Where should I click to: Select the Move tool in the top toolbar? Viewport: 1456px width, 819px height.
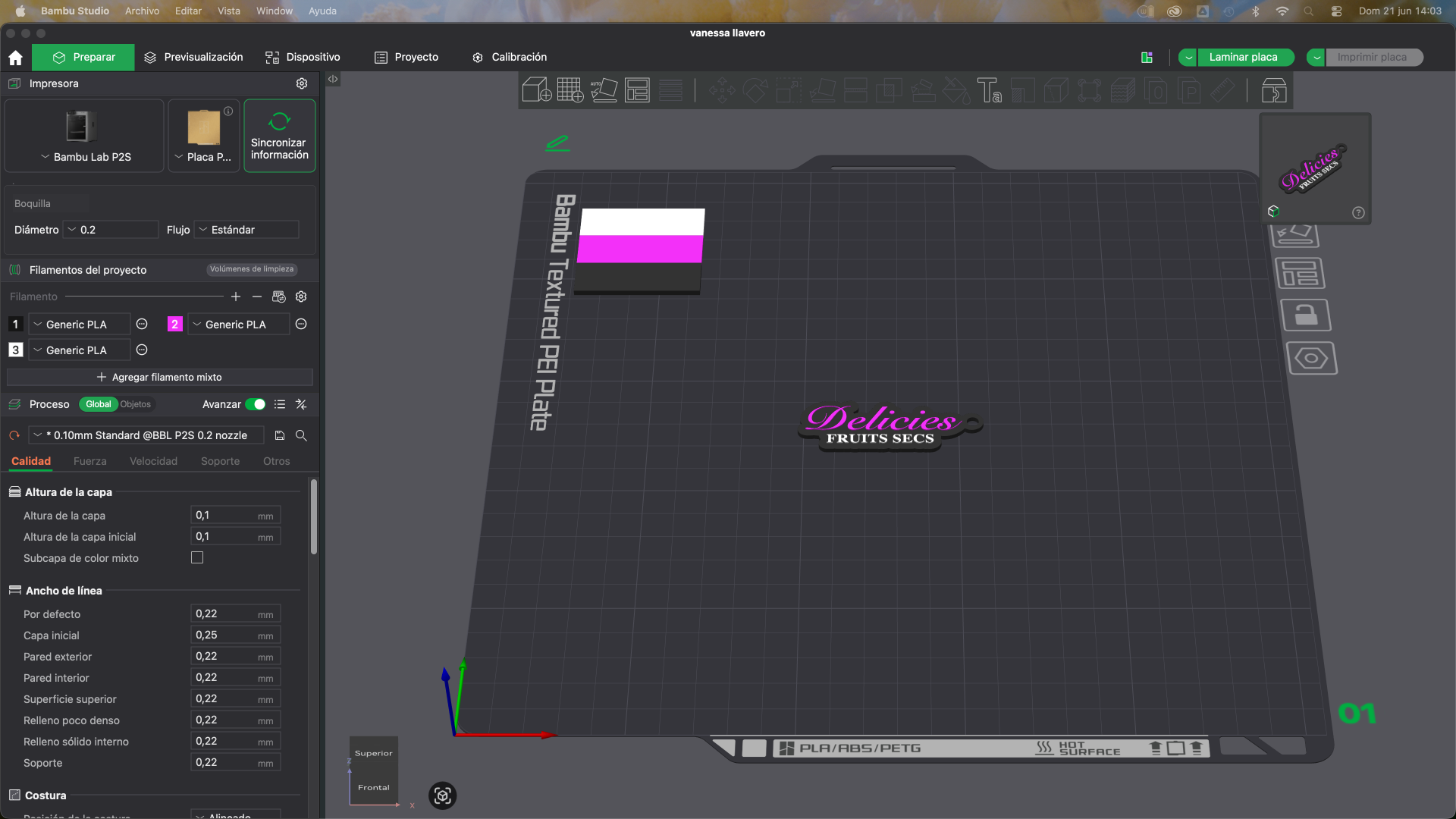pos(722,91)
